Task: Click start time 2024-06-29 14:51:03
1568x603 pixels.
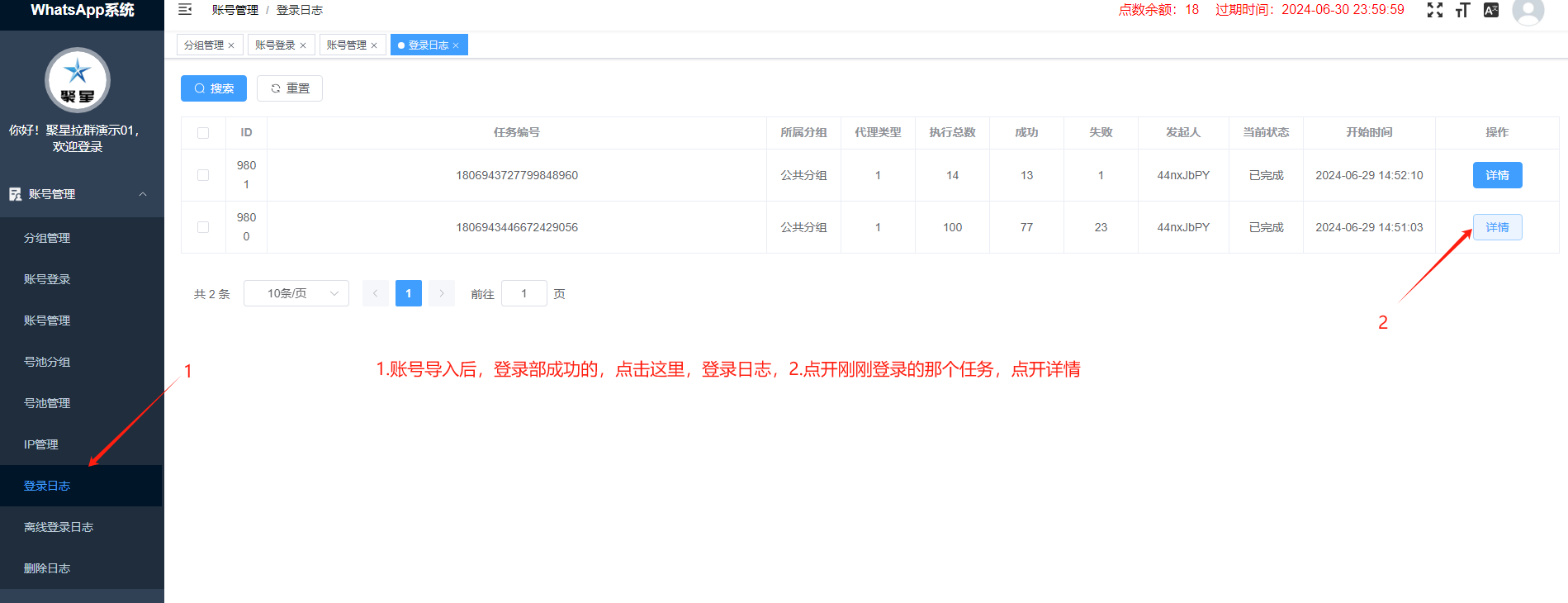Action: (1369, 227)
